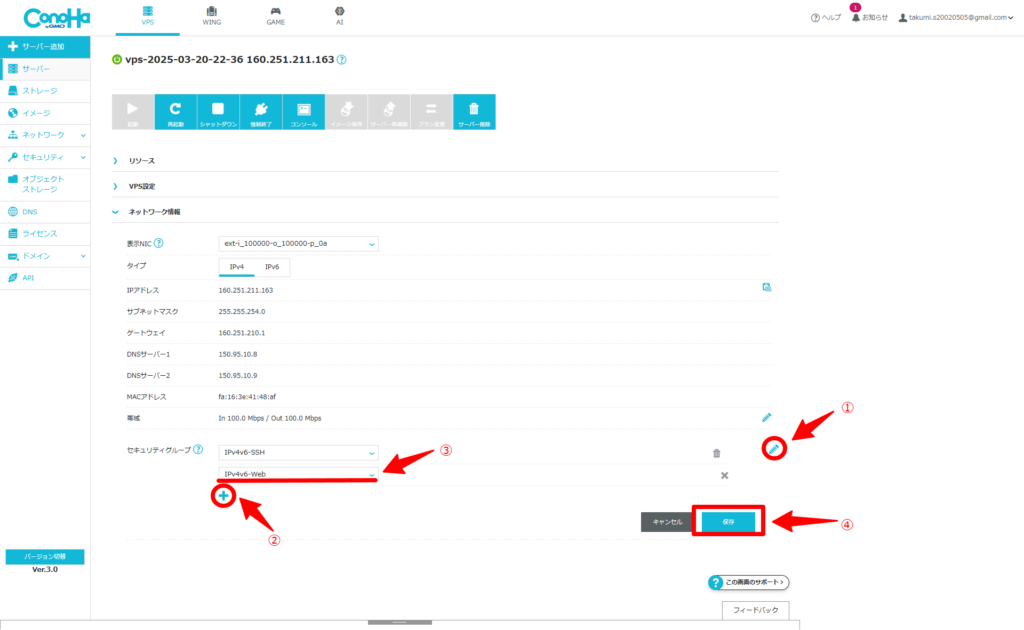Click the Restart (再起動) server icon
The width and height of the screenshot is (1024, 630).
176,112
